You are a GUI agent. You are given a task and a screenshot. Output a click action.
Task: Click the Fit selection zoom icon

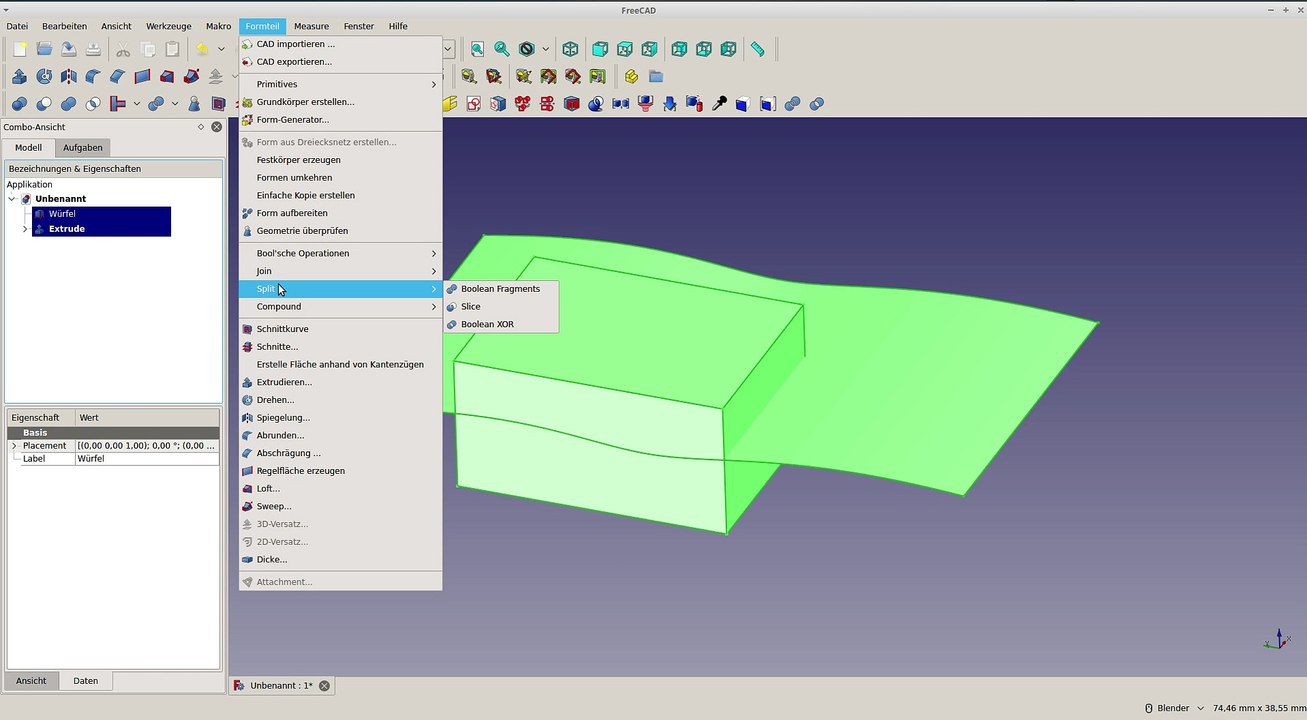pyautogui.click(x=502, y=49)
